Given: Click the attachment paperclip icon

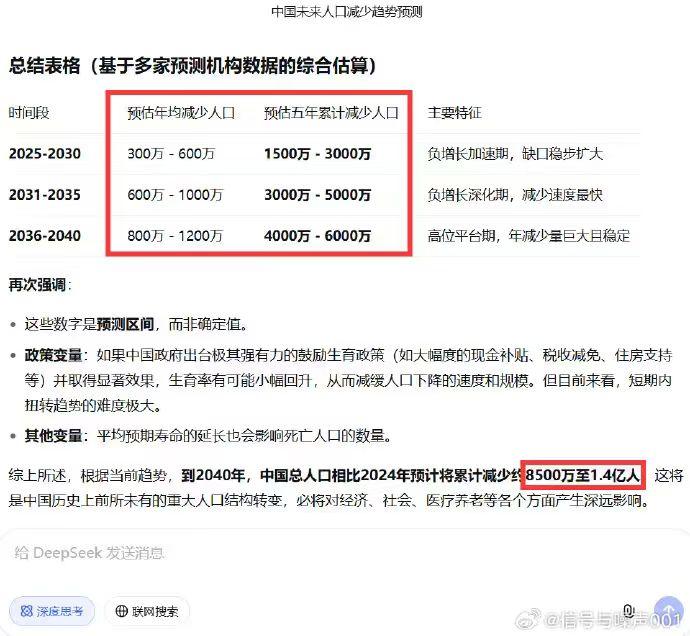Looking at the screenshot, I should (x=628, y=611).
